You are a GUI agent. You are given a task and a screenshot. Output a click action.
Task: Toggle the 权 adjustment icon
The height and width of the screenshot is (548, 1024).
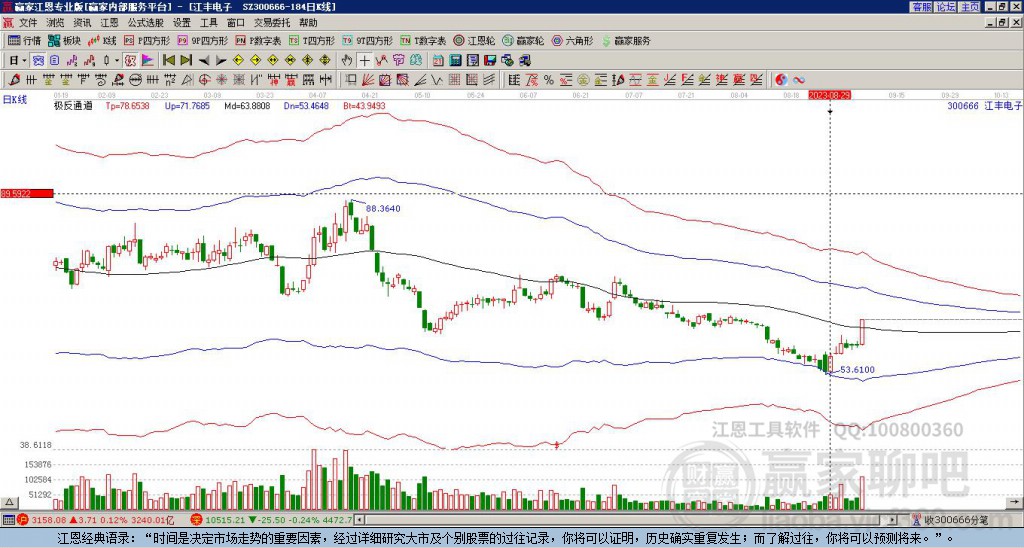[131, 61]
